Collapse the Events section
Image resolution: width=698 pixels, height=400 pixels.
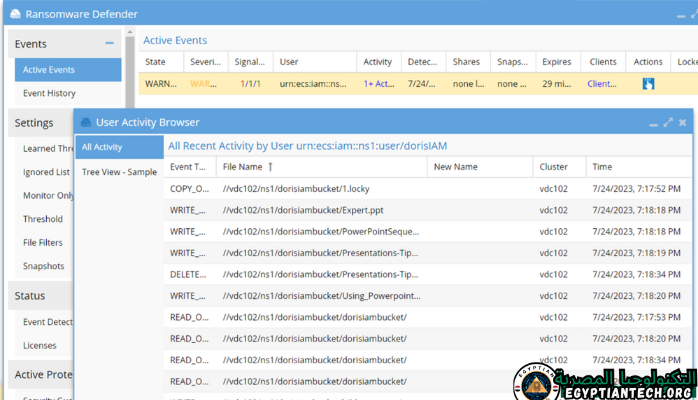[x=109, y=44]
